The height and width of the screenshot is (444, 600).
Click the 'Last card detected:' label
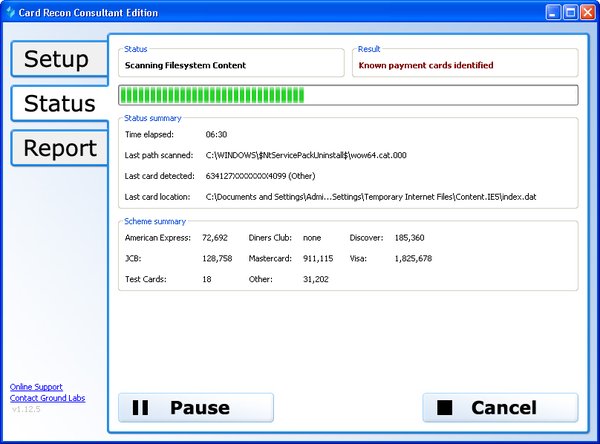[160, 176]
